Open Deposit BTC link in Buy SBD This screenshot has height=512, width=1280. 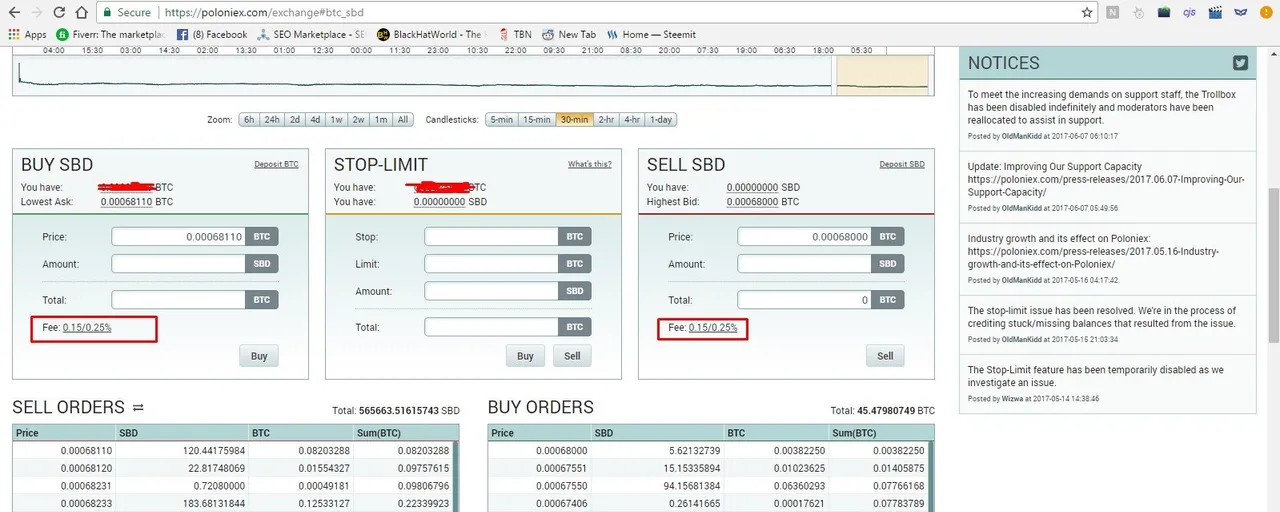click(276, 164)
